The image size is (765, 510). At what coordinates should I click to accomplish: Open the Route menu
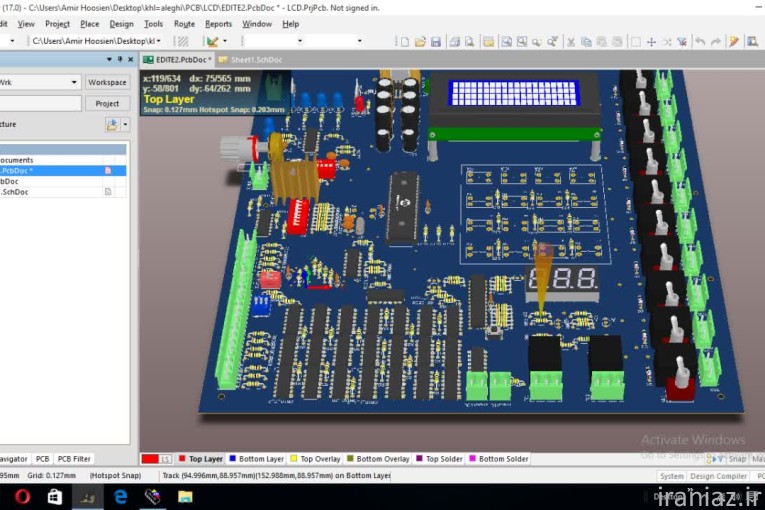click(184, 23)
